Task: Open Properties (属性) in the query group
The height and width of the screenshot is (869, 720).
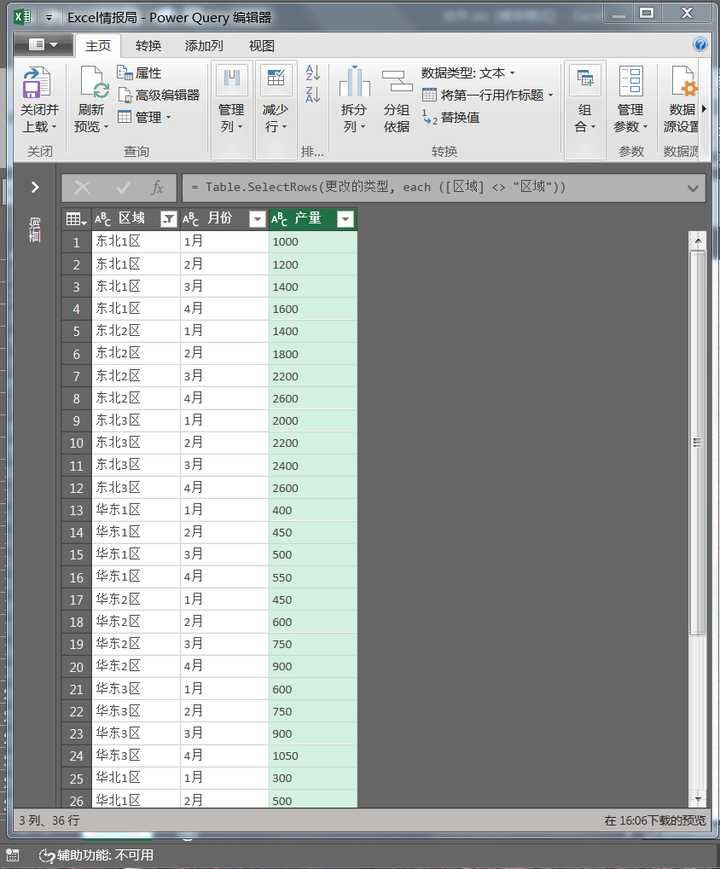Action: click(x=139, y=73)
